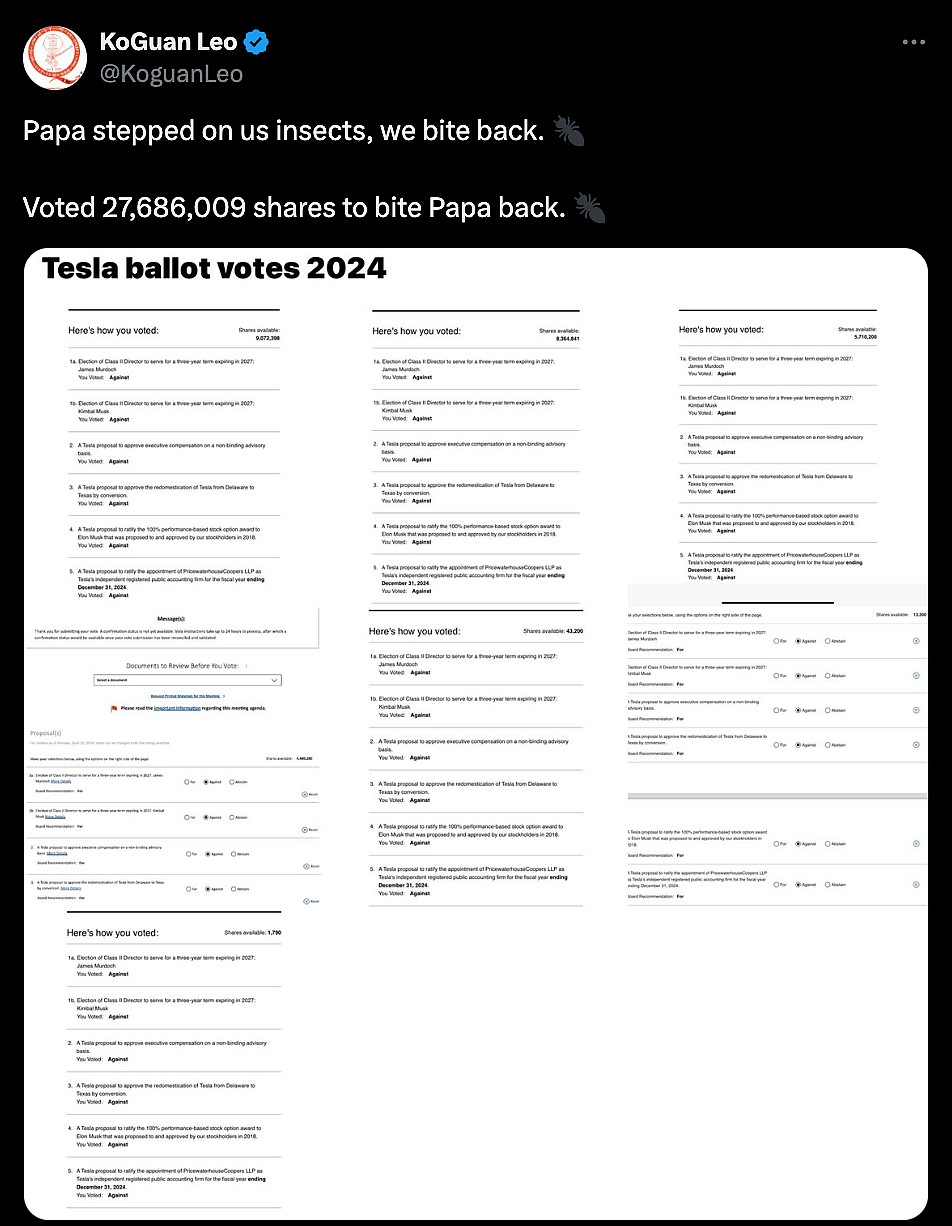
Task: Click the blue verified badge next to KoGuan Leo
Action: click(257, 42)
